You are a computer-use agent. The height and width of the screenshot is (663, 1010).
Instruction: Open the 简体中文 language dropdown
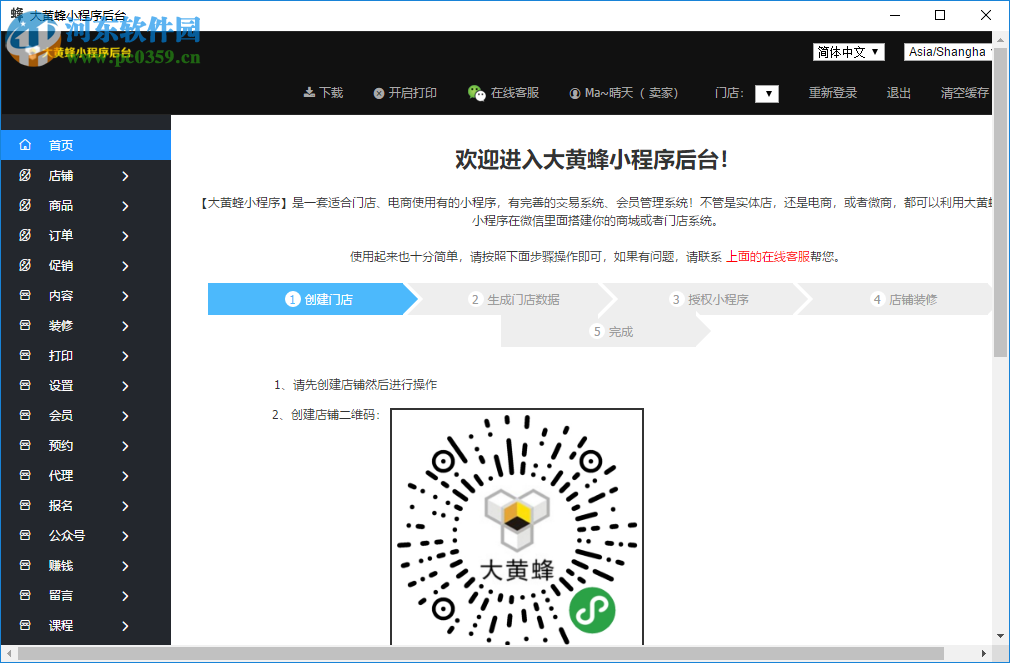[848, 51]
